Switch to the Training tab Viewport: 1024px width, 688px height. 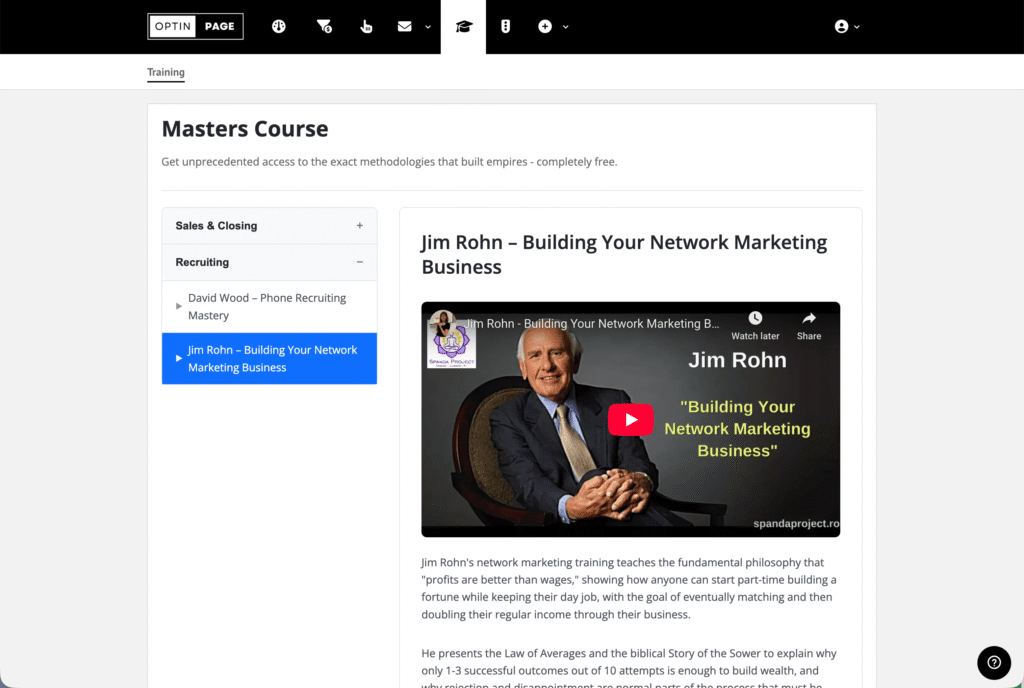(166, 73)
